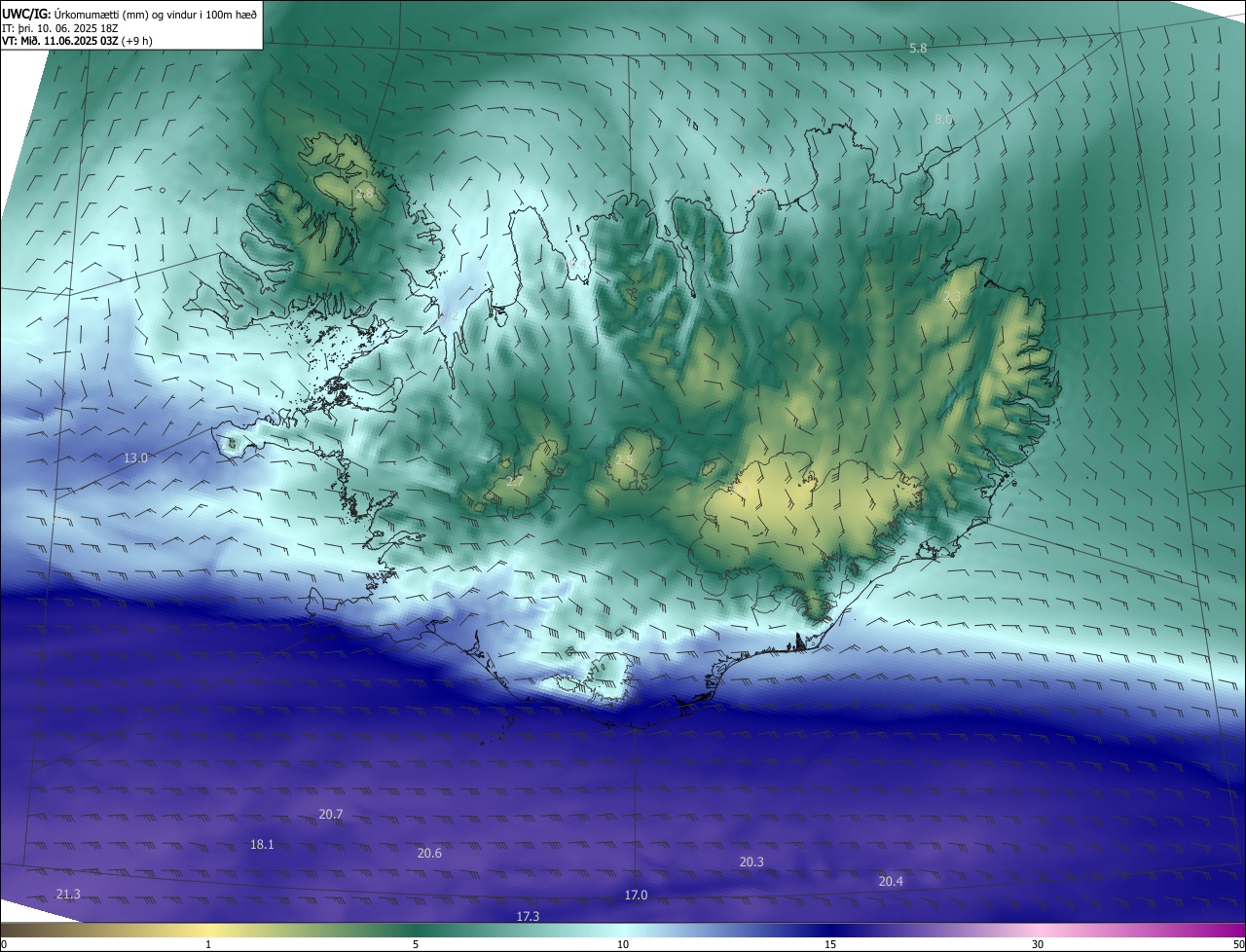The image size is (1246, 952).
Task: Click the 5.8 value label
Action: pyautogui.click(x=918, y=48)
